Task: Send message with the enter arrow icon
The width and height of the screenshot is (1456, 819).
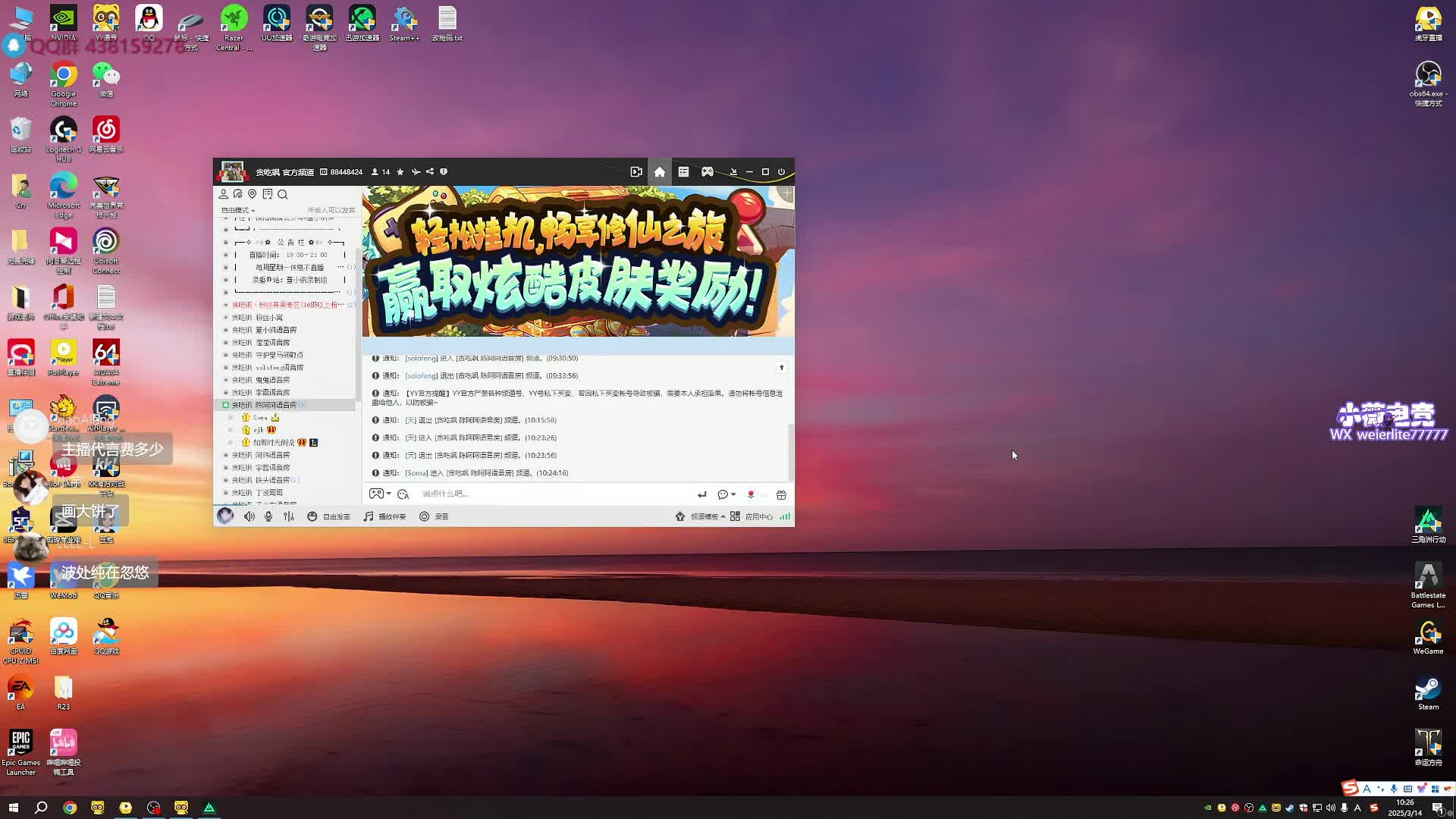Action: 701,494
